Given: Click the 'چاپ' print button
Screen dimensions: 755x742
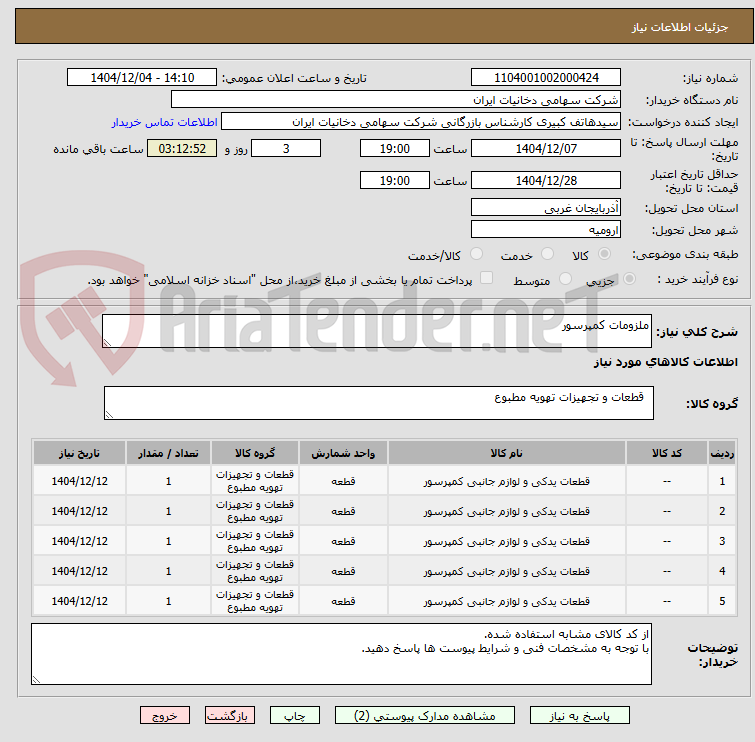Looking at the screenshot, I should point(295,716).
